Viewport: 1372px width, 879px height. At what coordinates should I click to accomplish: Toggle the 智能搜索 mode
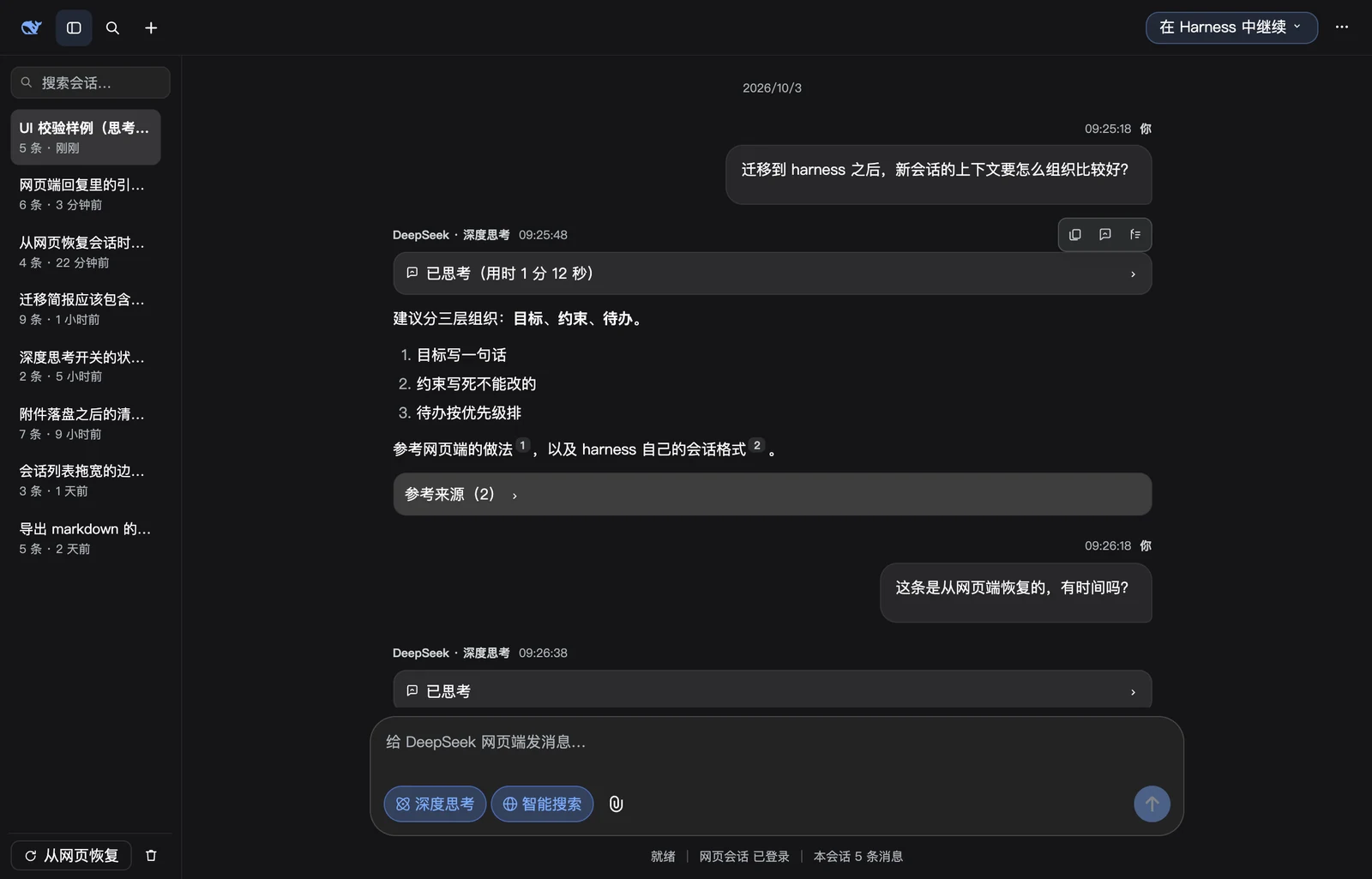[542, 804]
